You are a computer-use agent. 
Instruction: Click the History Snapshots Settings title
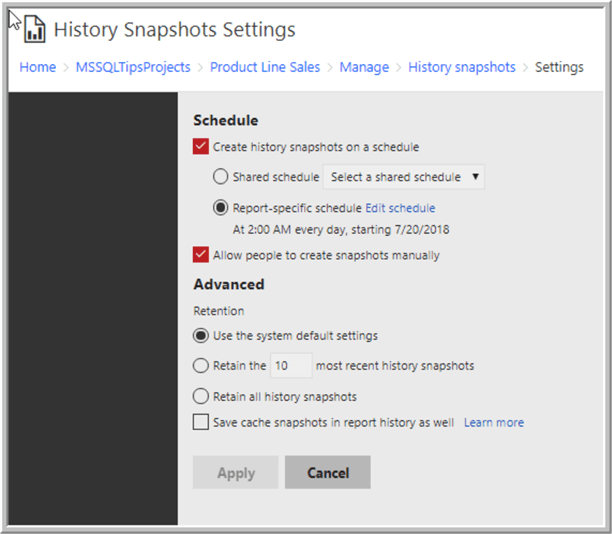tap(174, 30)
